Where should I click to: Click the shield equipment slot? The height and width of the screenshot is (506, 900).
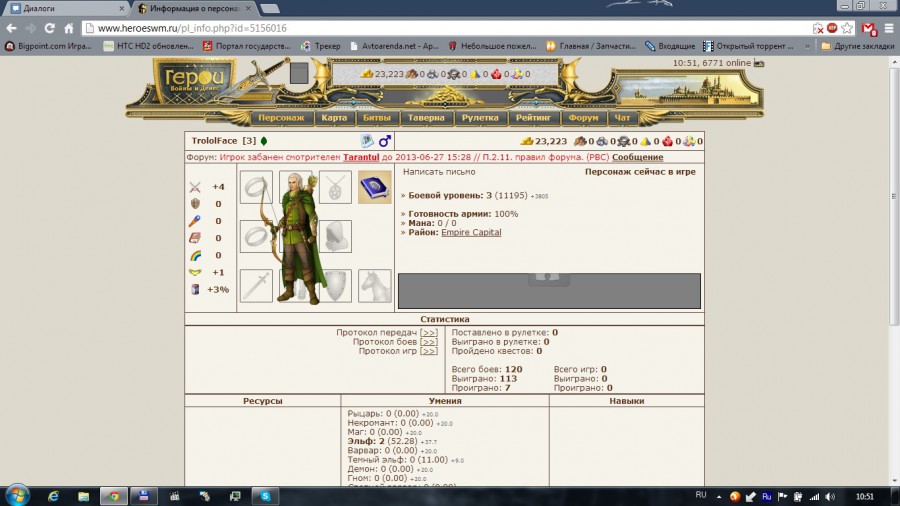[x=335, y=286]
